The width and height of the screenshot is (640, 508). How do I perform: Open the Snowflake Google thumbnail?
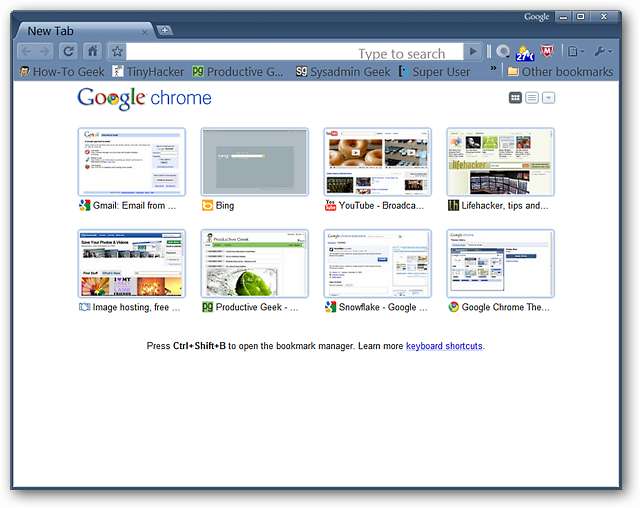(x=378, y=264)
